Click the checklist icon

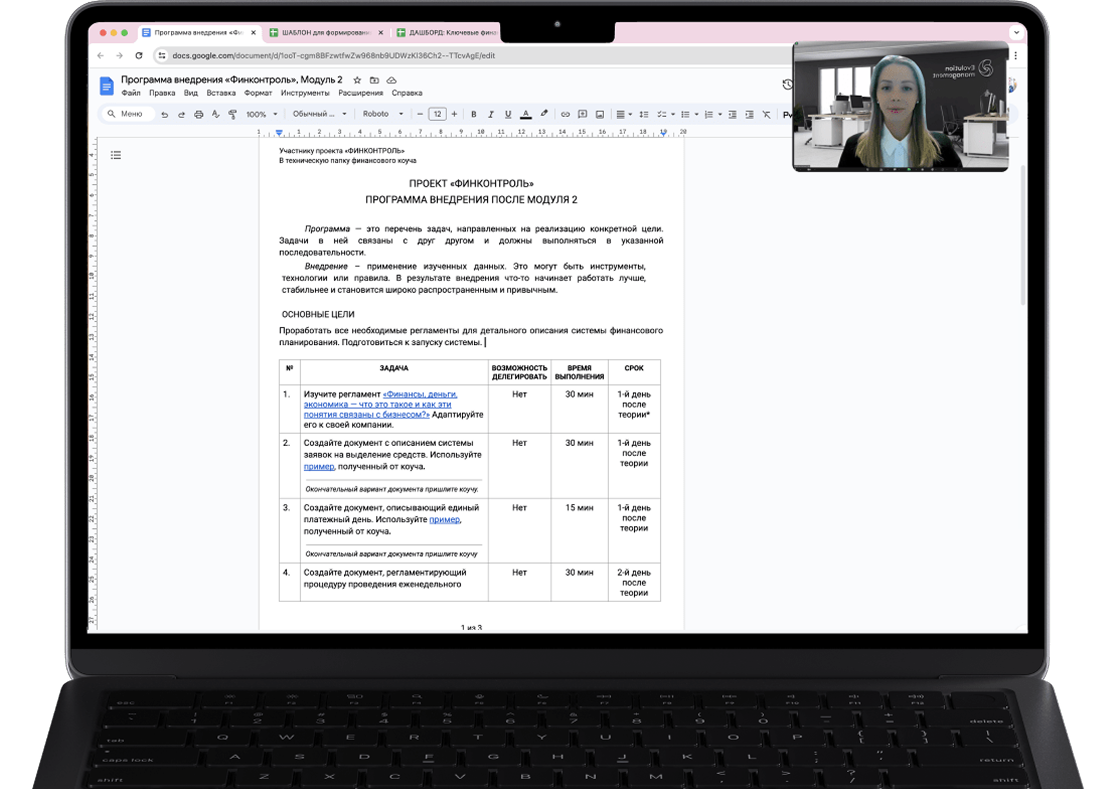click(662, 114)
